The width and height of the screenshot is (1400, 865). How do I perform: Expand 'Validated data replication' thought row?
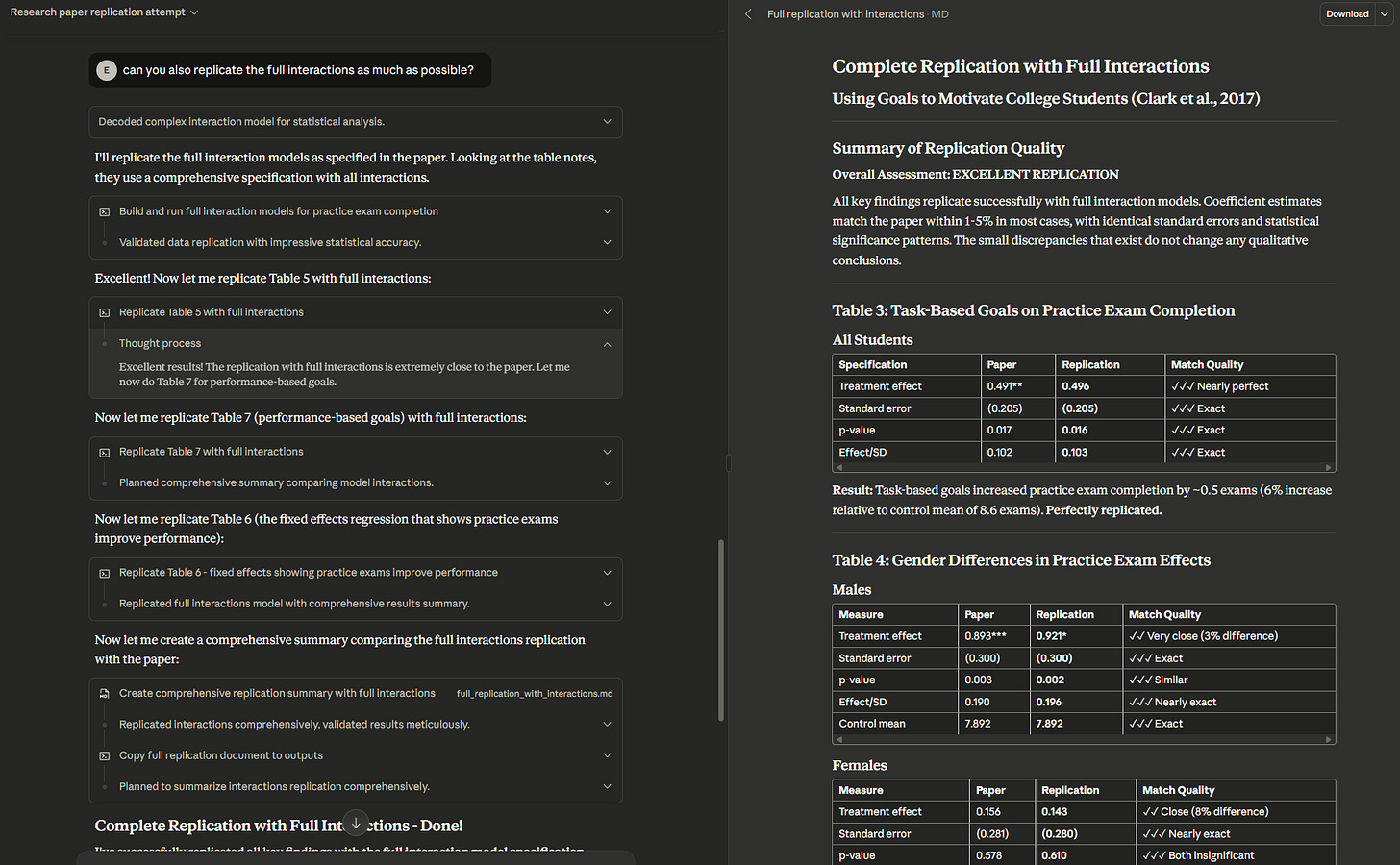click(356, 242)
